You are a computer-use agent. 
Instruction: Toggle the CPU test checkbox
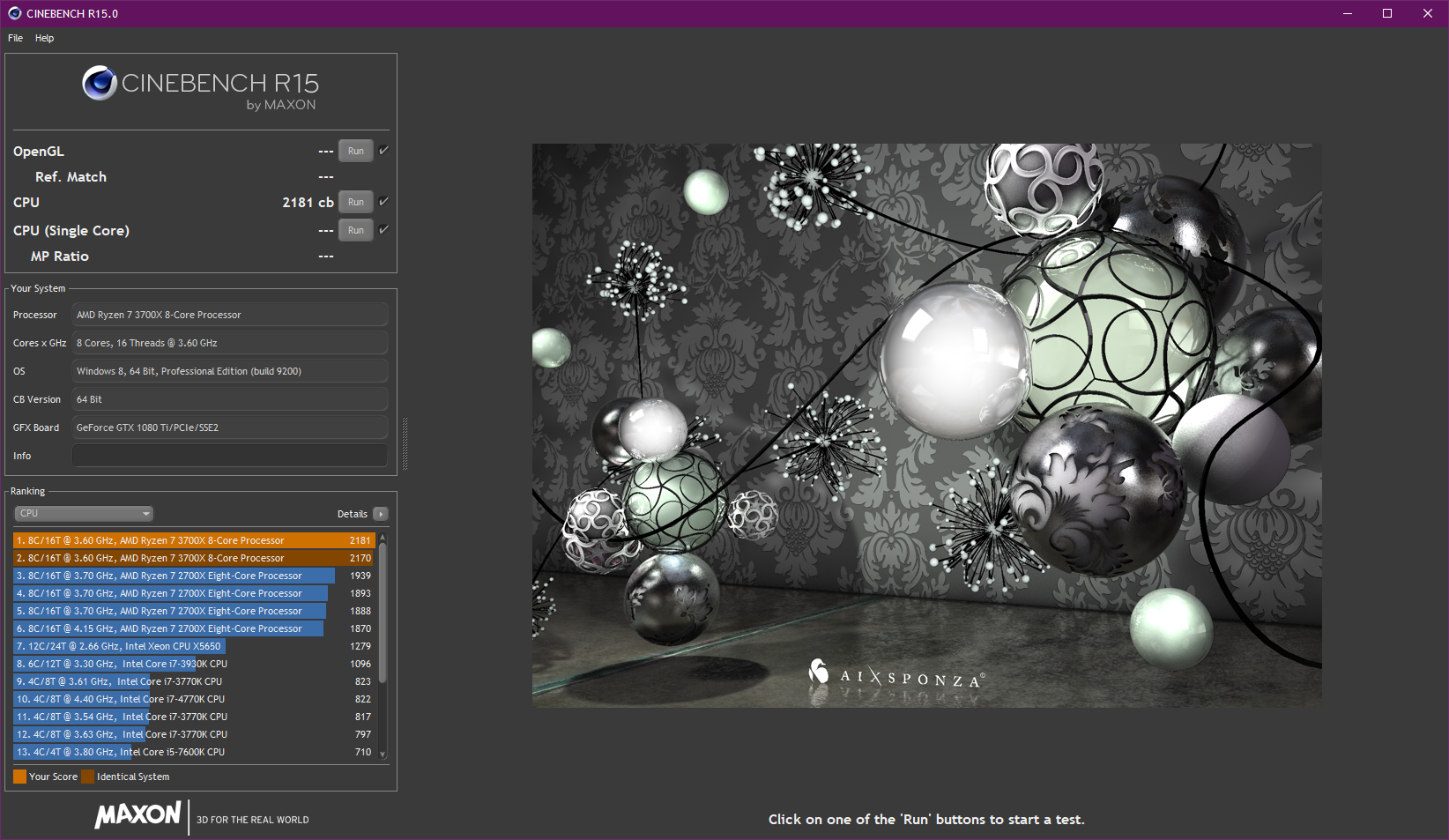click(383, 202)
